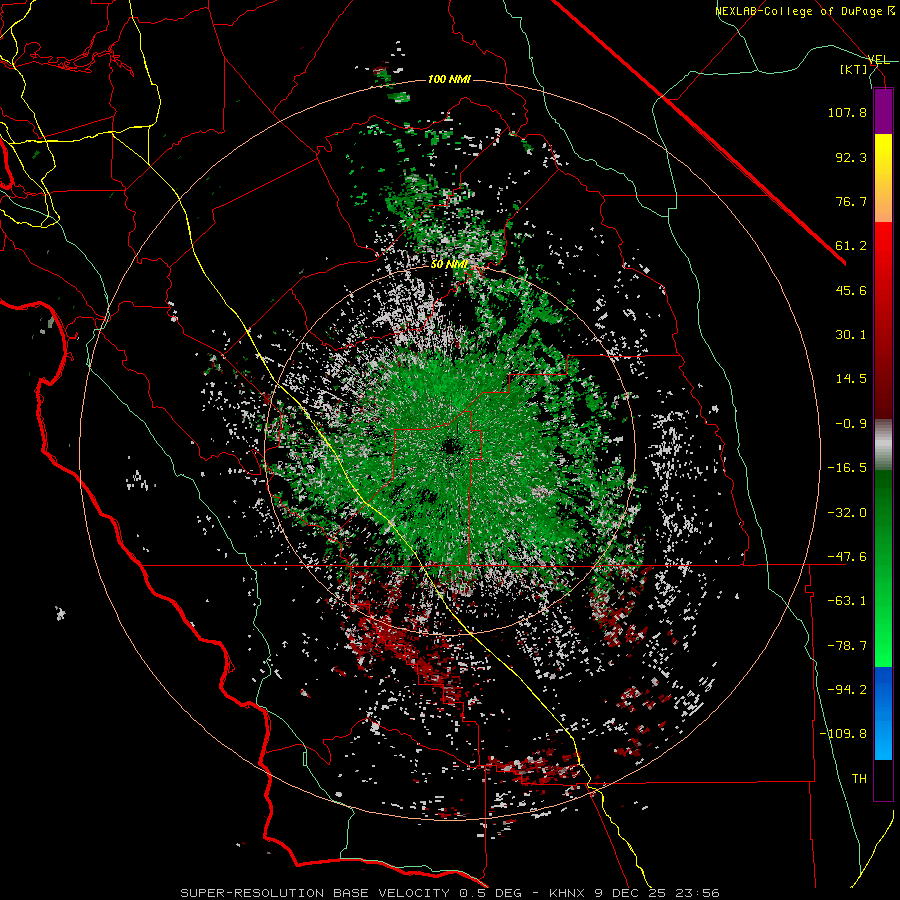The width and height of the screenshot is (900, 900).
Task: Click the -63.1 velocity scale value
Action: coord(847,601)
